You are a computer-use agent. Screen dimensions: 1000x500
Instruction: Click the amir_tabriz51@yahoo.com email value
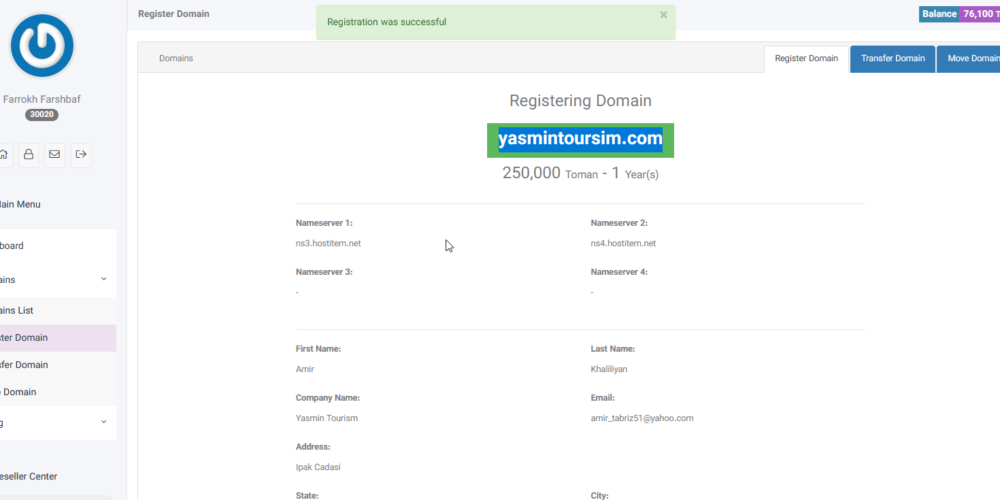(x=642, y=418)
